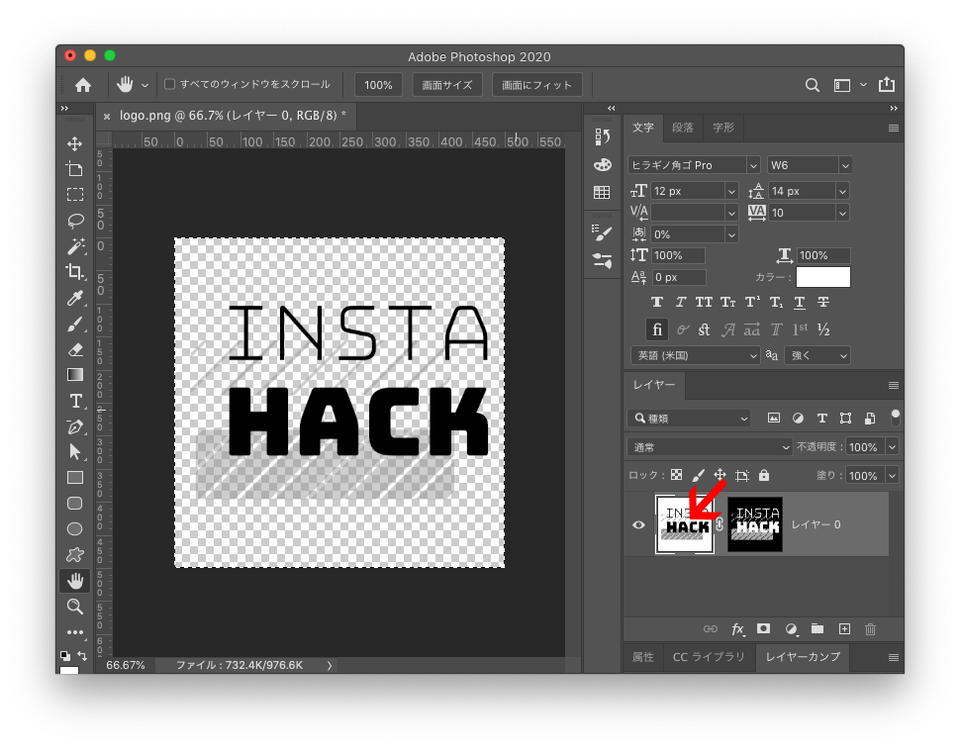Select the Artboard tool
The image size is (960, 747).
coord(75,170)
